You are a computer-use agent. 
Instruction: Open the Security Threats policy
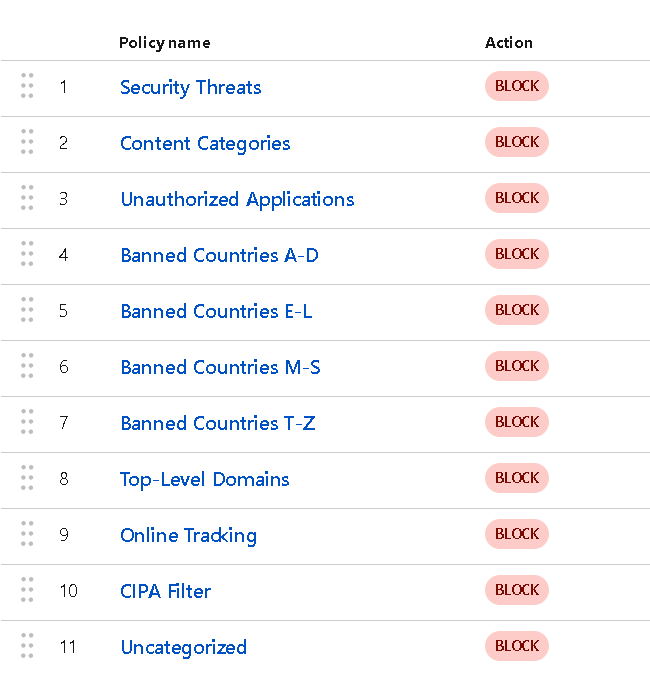click(x=190, y=87)
